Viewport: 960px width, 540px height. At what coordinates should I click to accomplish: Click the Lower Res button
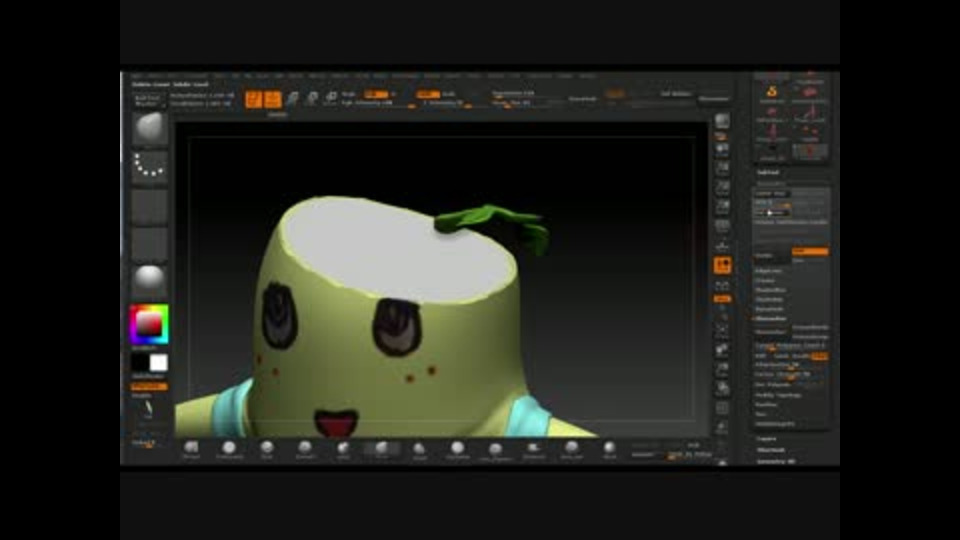click(772, 193)
